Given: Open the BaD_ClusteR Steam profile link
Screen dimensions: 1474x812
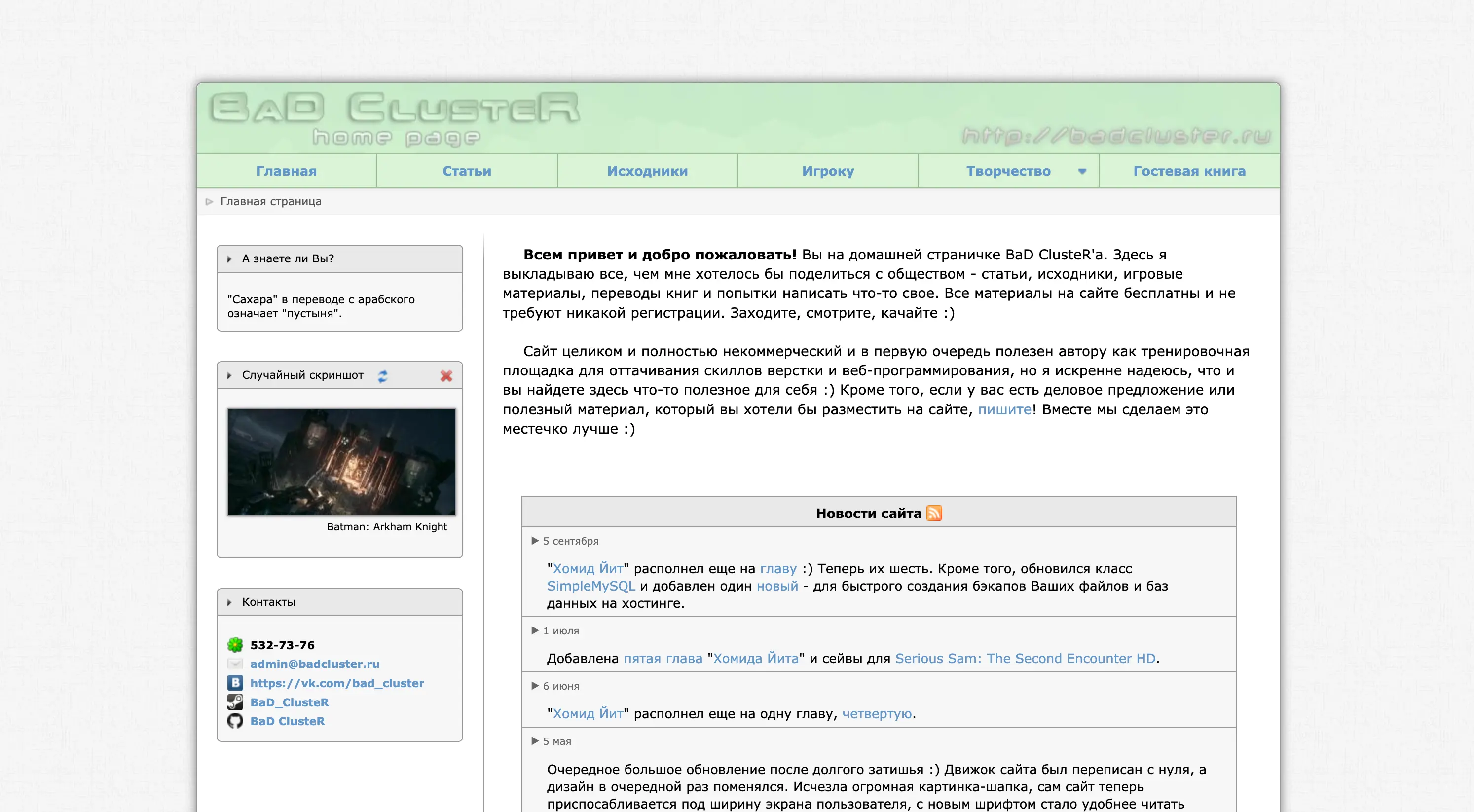Looking at the screenshot, I should pos(290,702).
